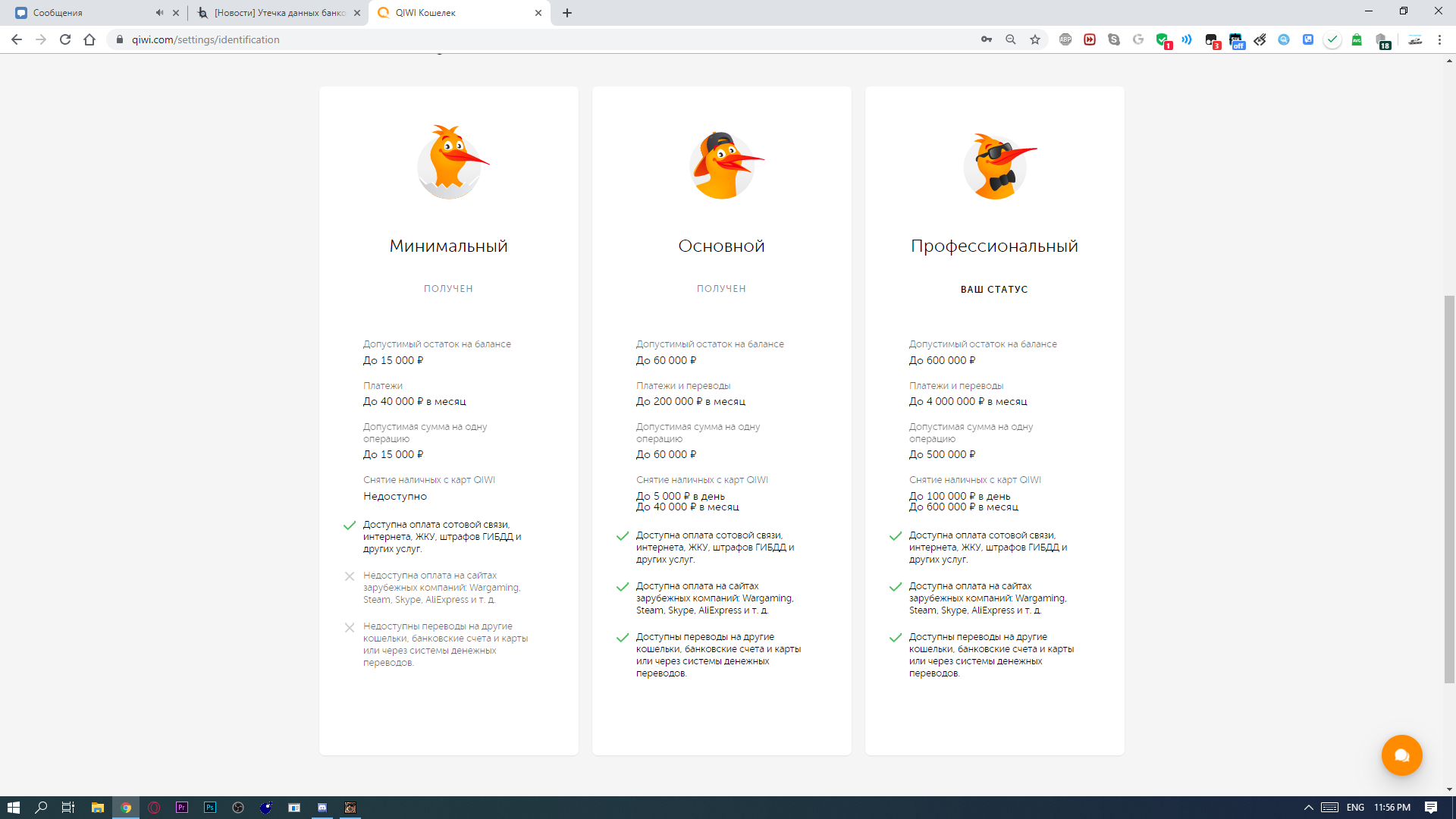
Task: Click the Chrome profile avatar
Action: tap(1415, 39)
